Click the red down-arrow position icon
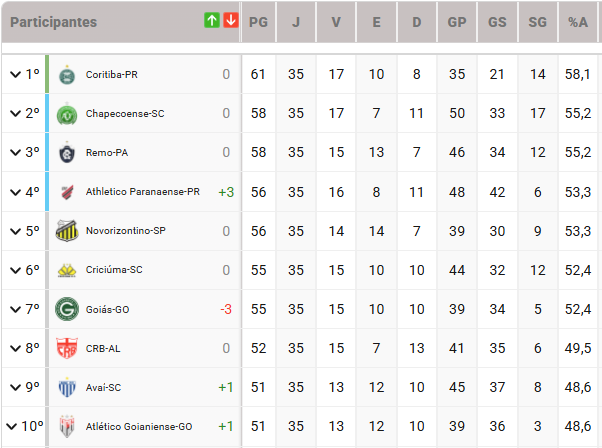602x448 pixels. 231,20
